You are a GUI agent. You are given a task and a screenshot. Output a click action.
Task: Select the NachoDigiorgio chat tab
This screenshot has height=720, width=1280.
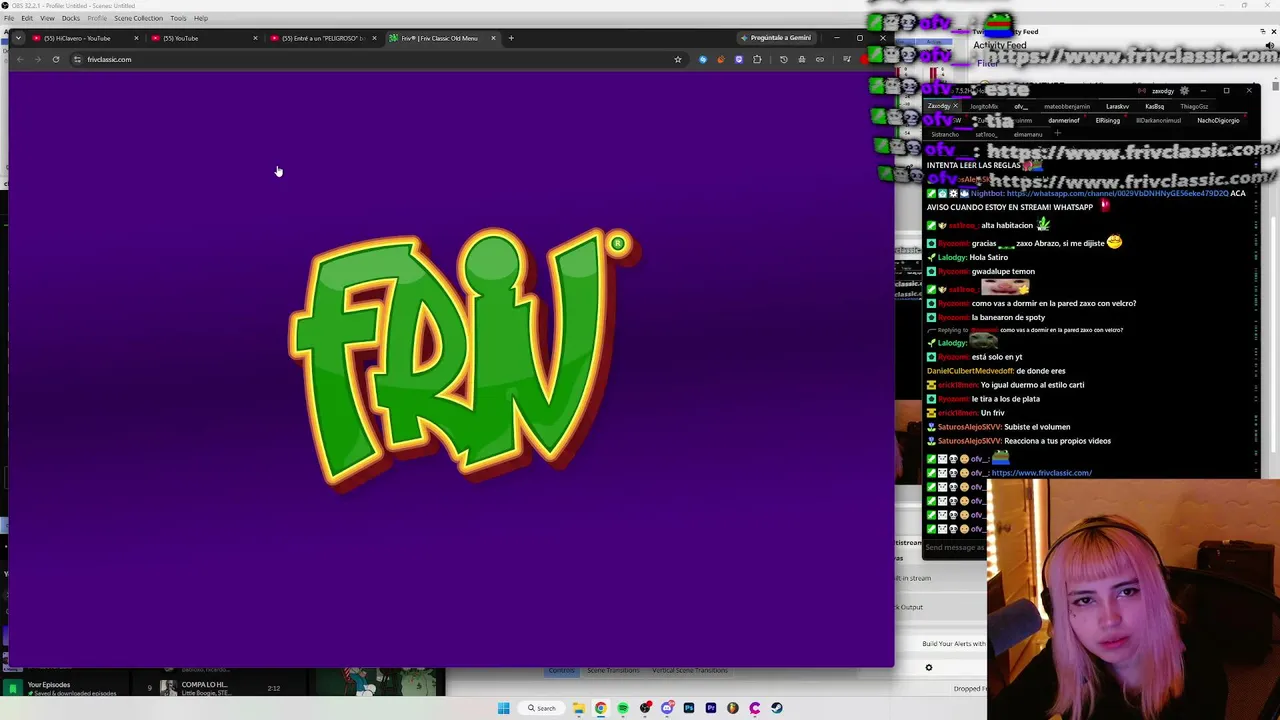[x=1218, y=120]
